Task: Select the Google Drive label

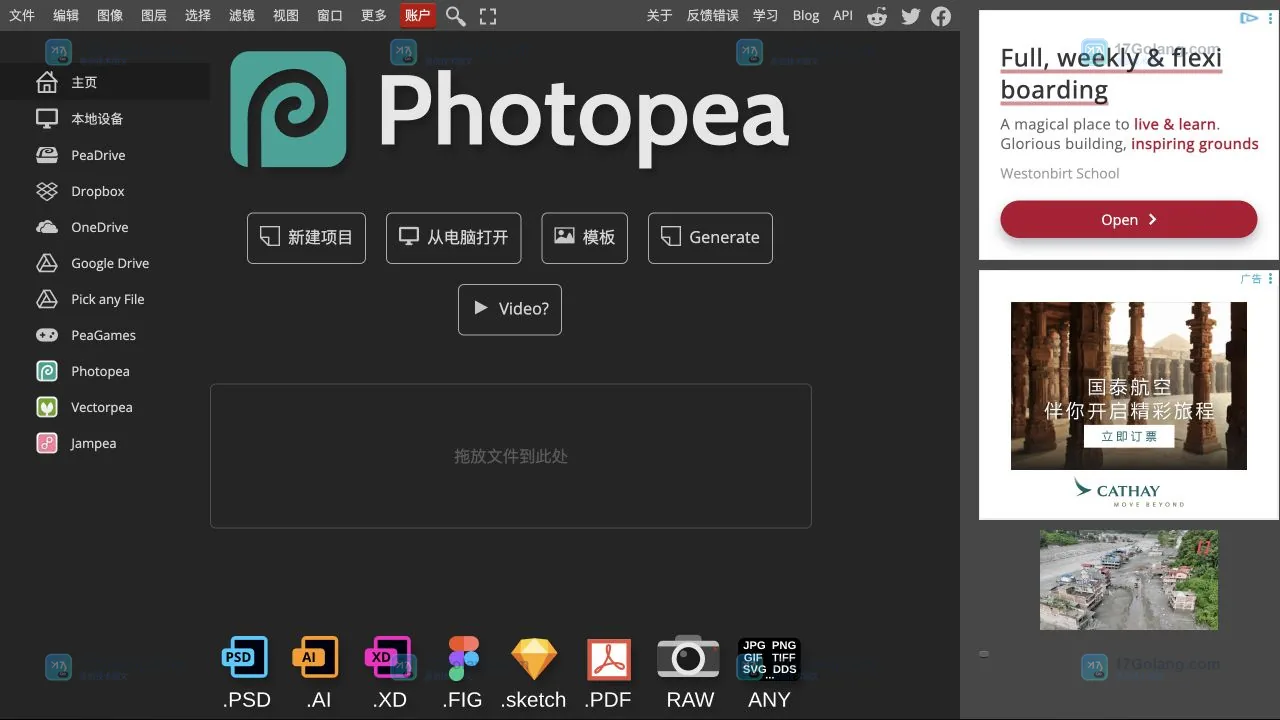Action: [110, 263]
